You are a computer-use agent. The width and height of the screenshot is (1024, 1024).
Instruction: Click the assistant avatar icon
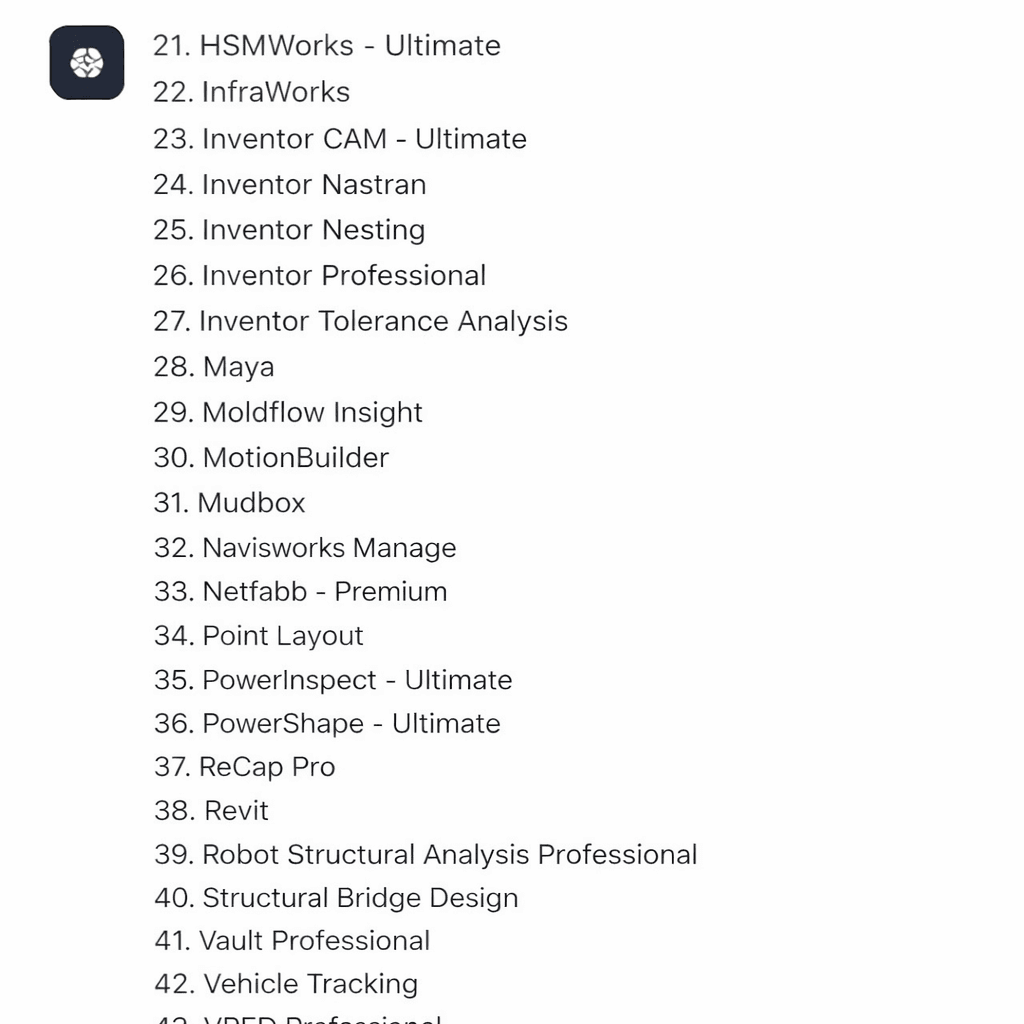(87, 63)
